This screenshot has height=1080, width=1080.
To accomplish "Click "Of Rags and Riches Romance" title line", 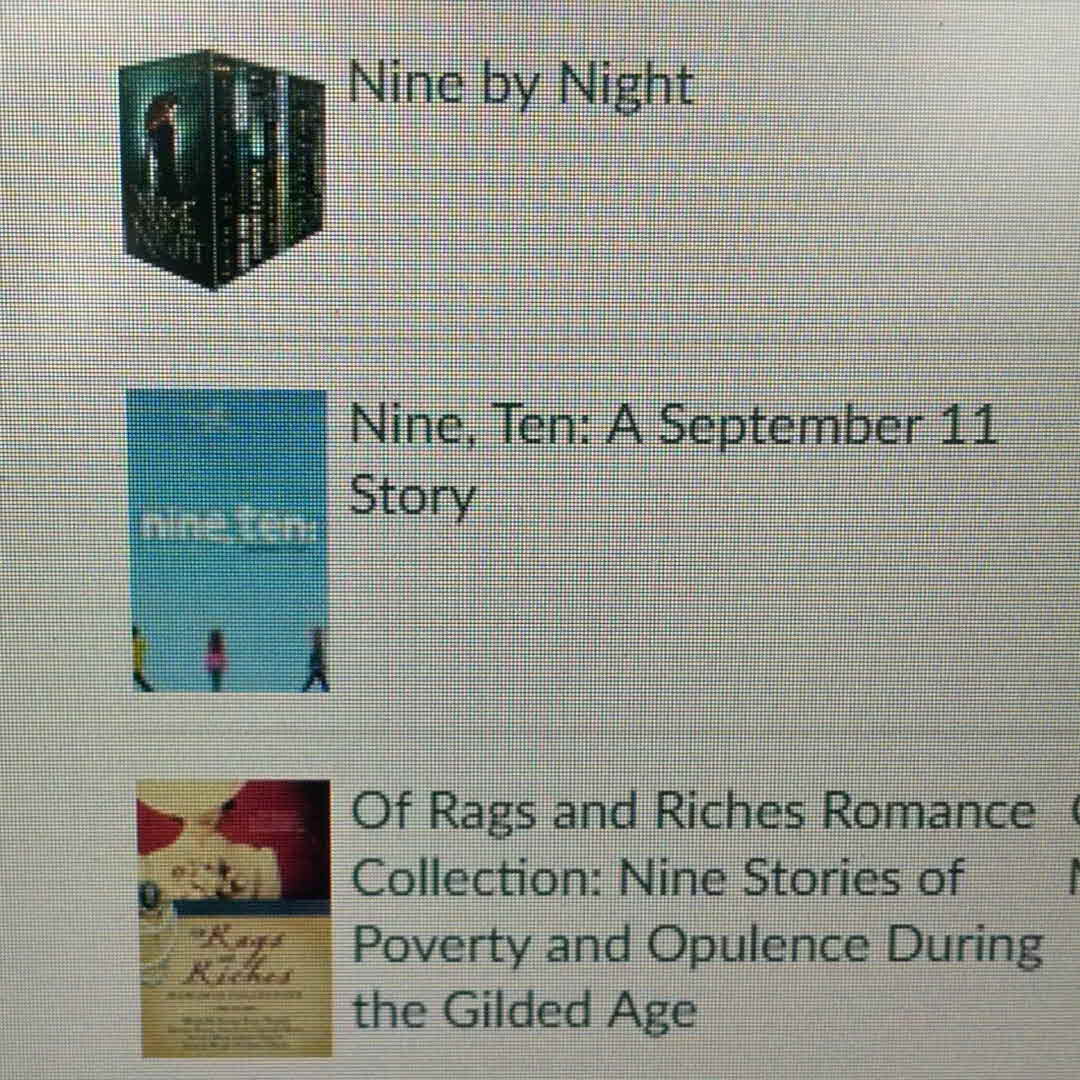I will click(x=693, y=811).
